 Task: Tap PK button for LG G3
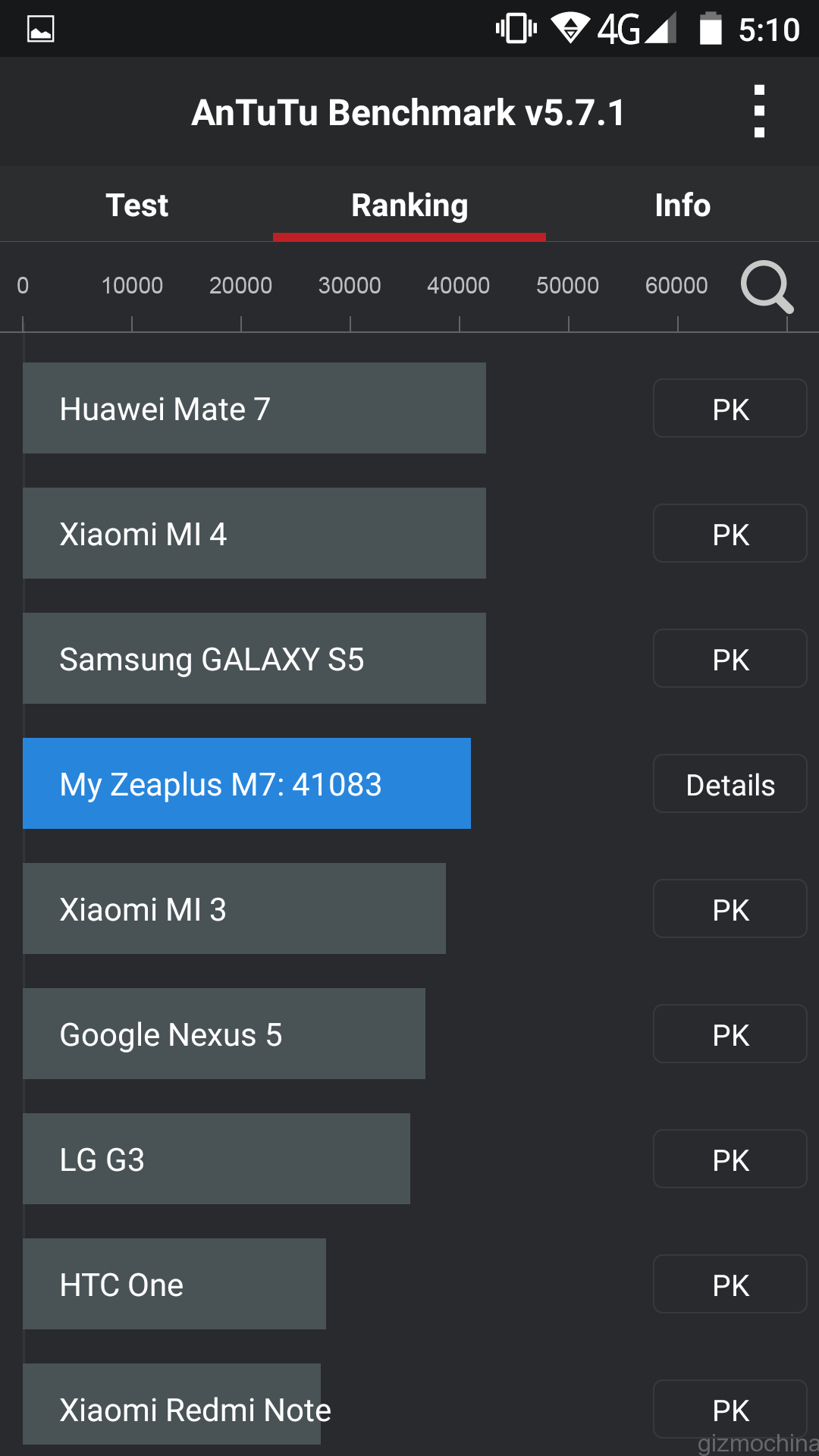pyautogui.click(x=730, y=1159)
